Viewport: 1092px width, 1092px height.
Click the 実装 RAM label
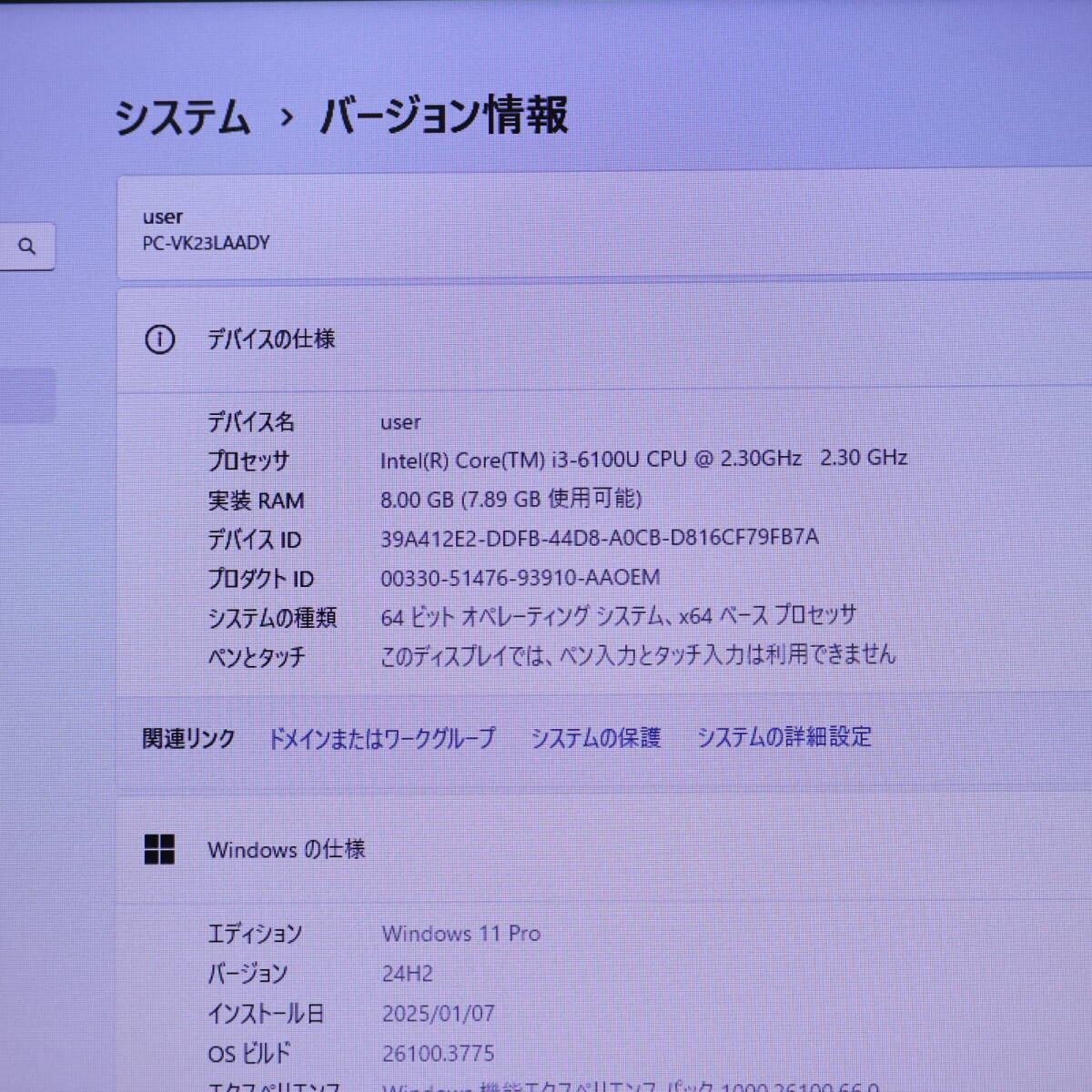point(256,500)
